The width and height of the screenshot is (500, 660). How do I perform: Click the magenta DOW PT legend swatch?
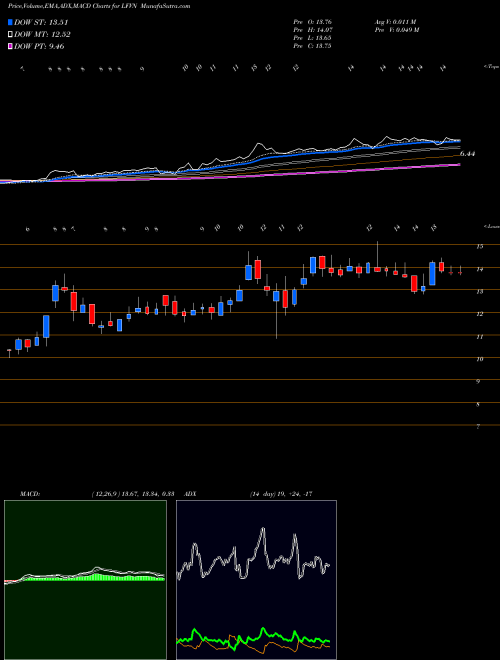click(11, 46)
